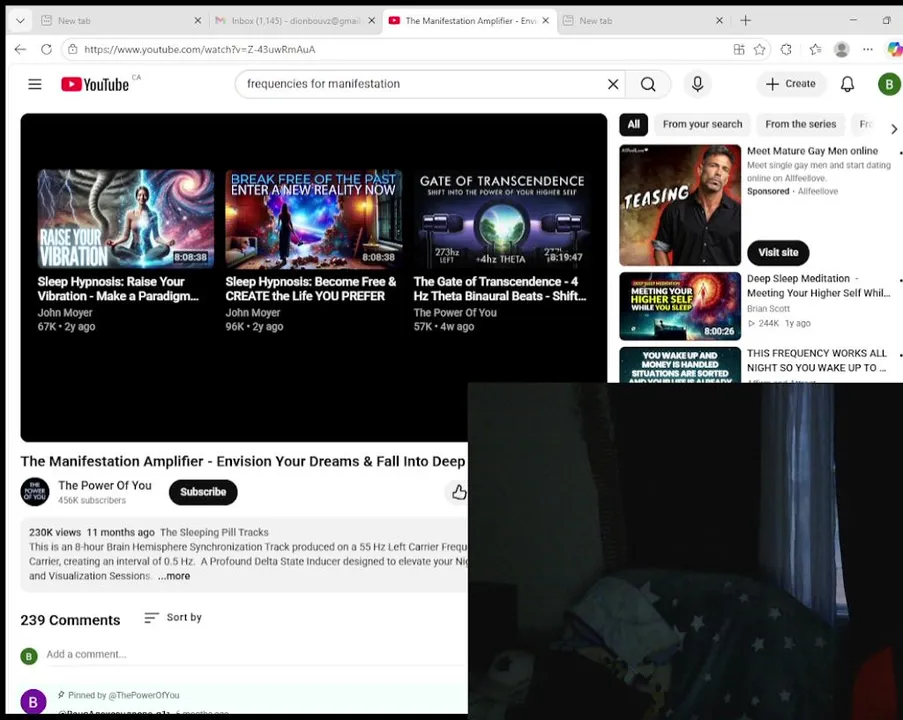Open the Copilot sidebar icon
The image size is (903, 720).
pyautogui.click(x=894, y=50)
